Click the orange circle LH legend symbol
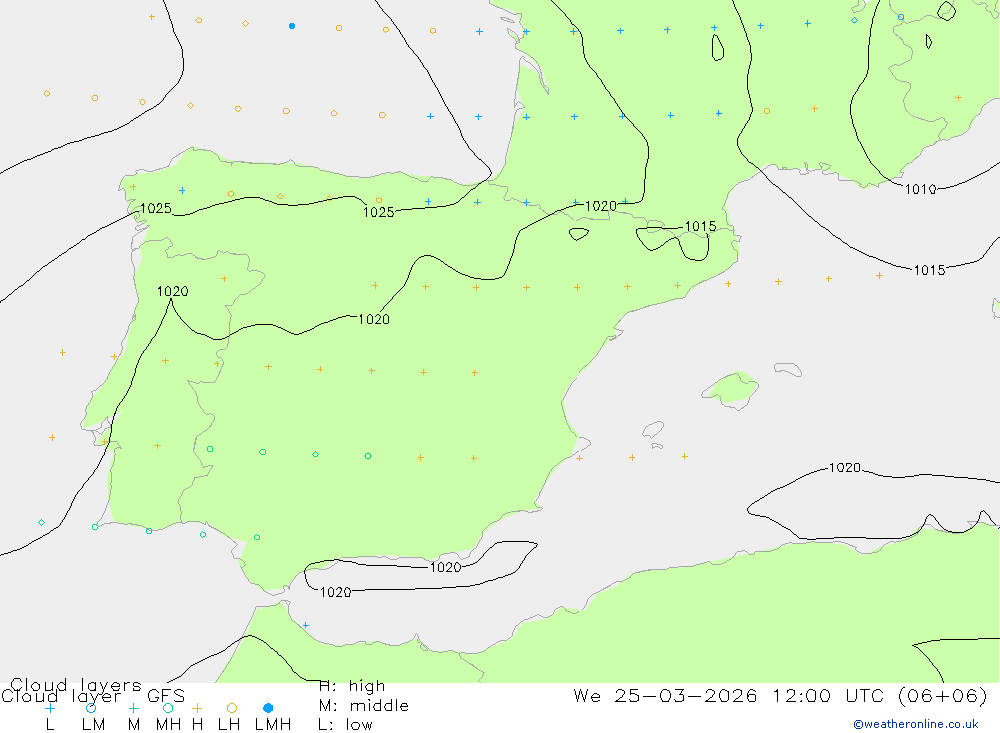 coord(232,708)
